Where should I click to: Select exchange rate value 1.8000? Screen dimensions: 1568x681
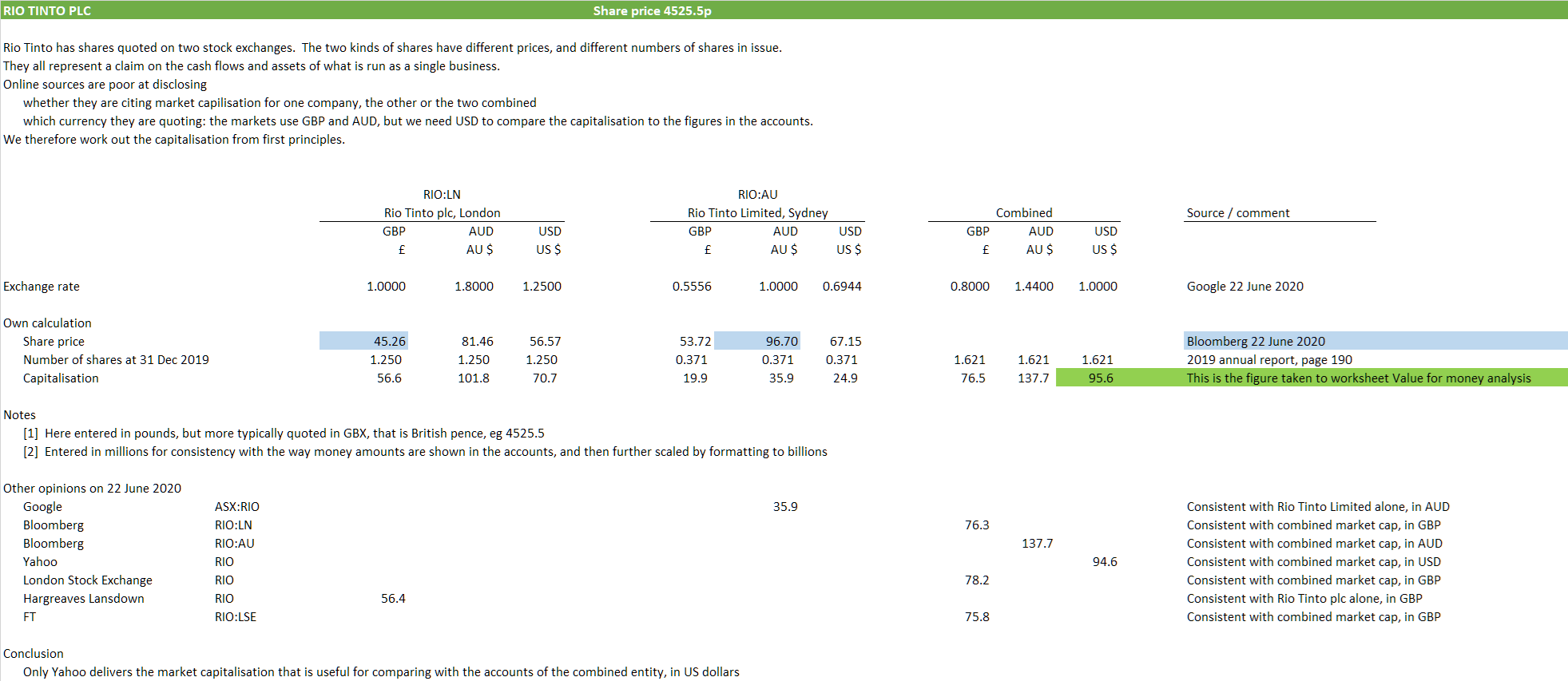click(x=474, y=286)
